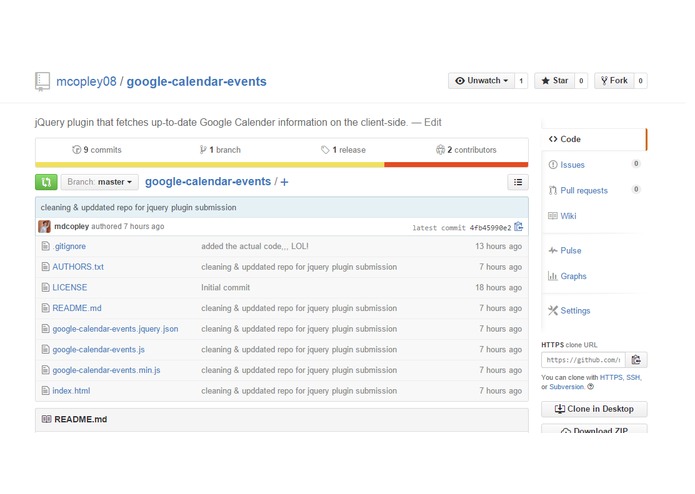
Task: Edit the repository description
Action: [433, 122]
